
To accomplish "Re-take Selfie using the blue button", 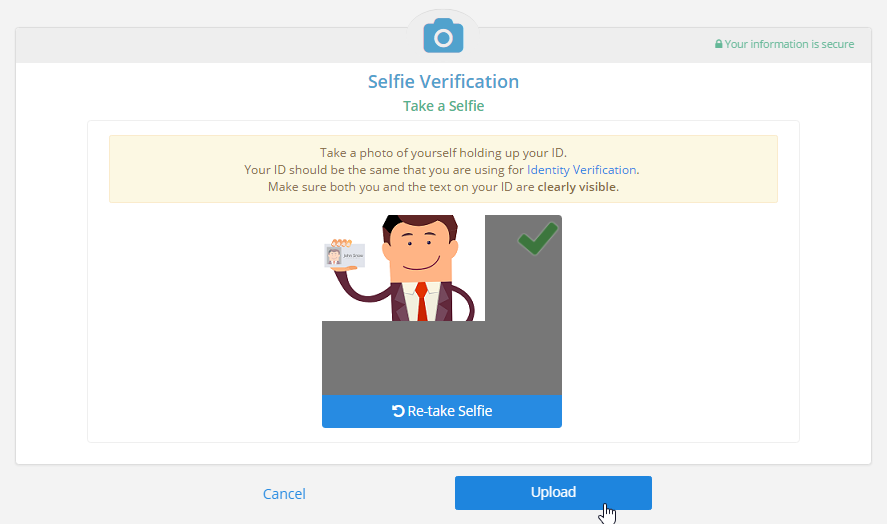I will [442, 411].
